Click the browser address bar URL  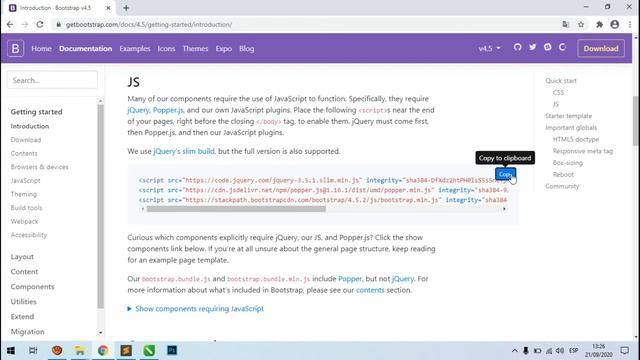click(149, 24)
